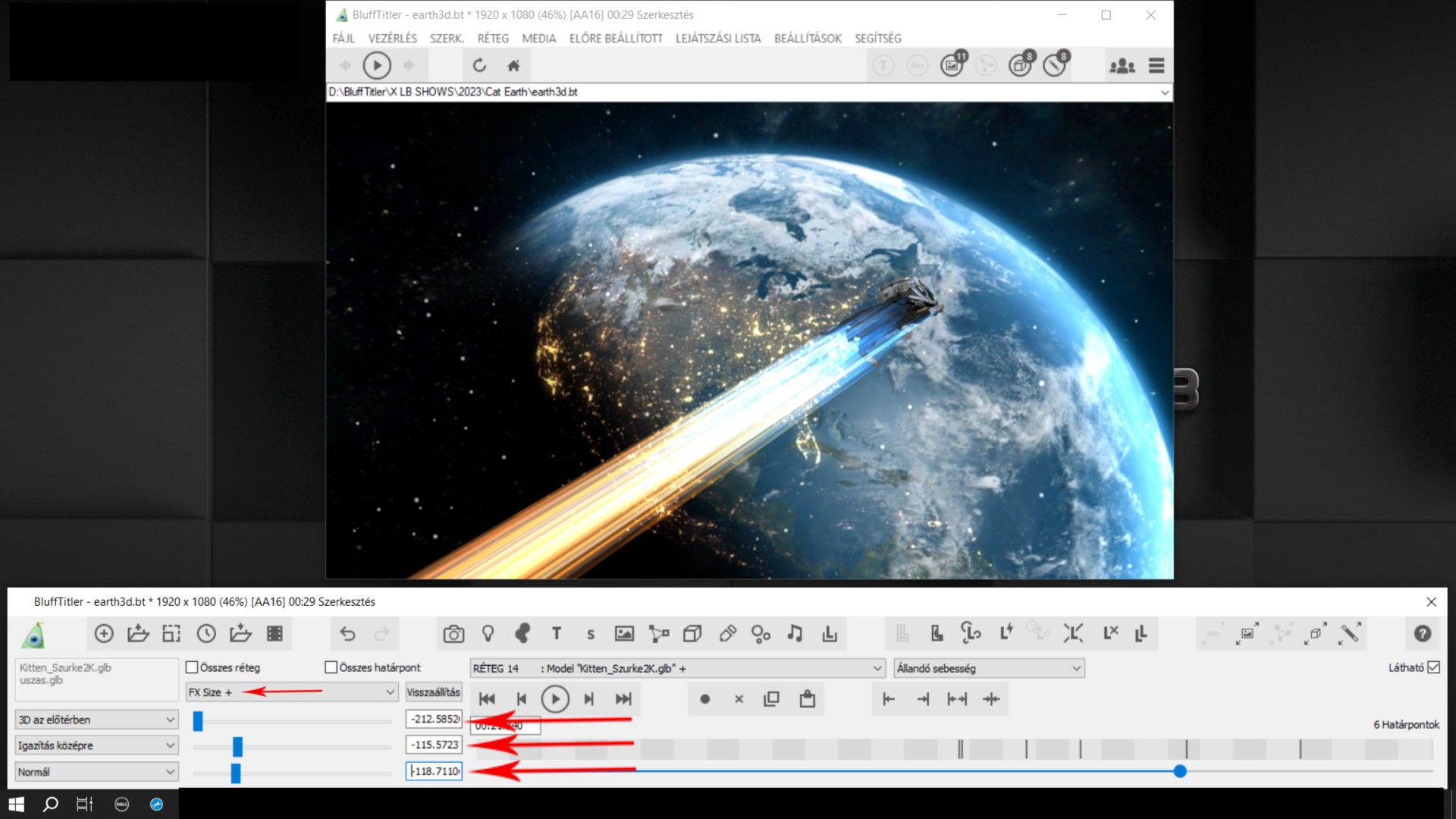The width and height of the screenshot is (1456, 819).
Task: Click the export as video film icon
Action: tap(275, 634)
